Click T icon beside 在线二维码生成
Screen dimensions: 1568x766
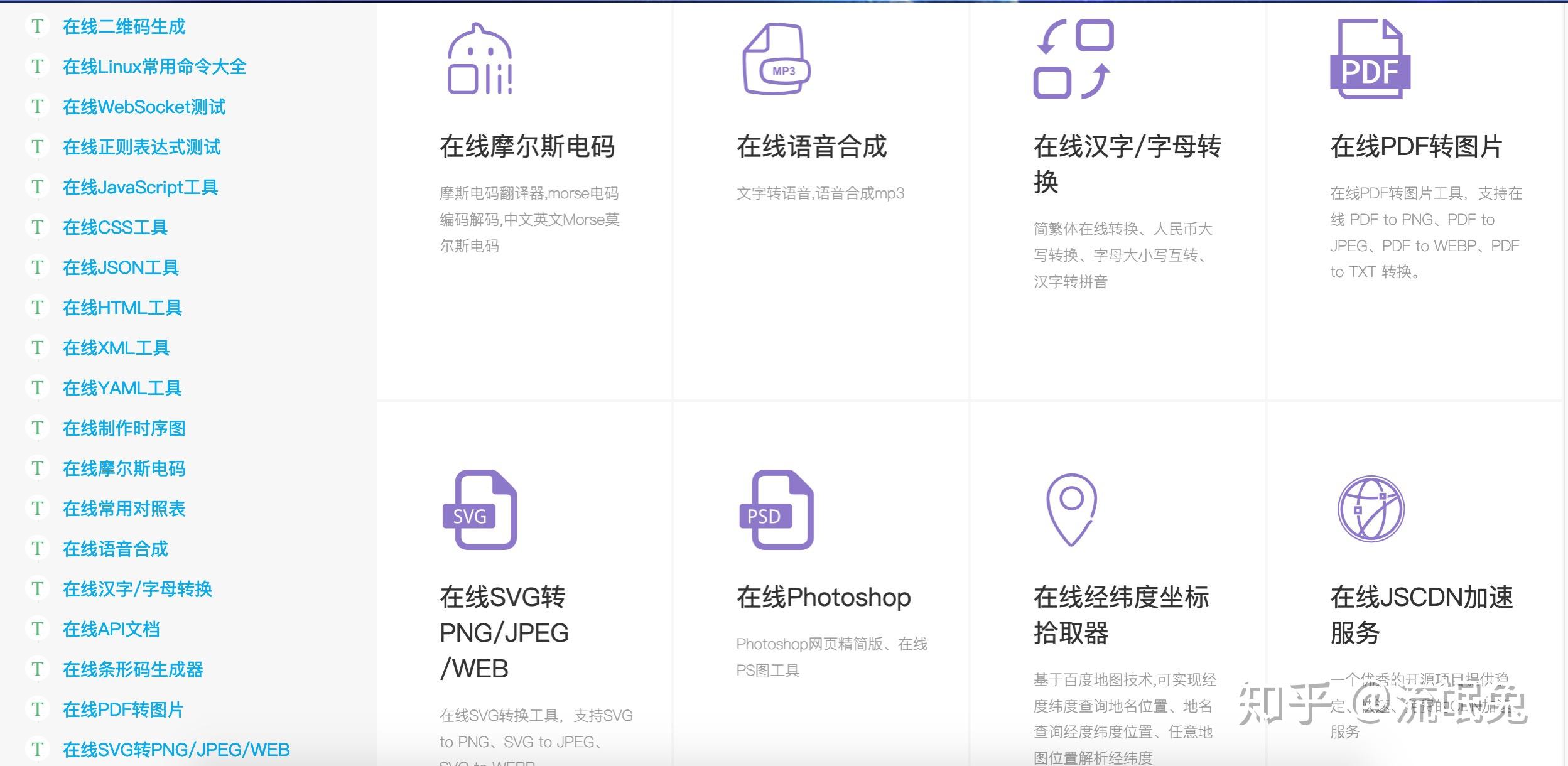point(38,26)
